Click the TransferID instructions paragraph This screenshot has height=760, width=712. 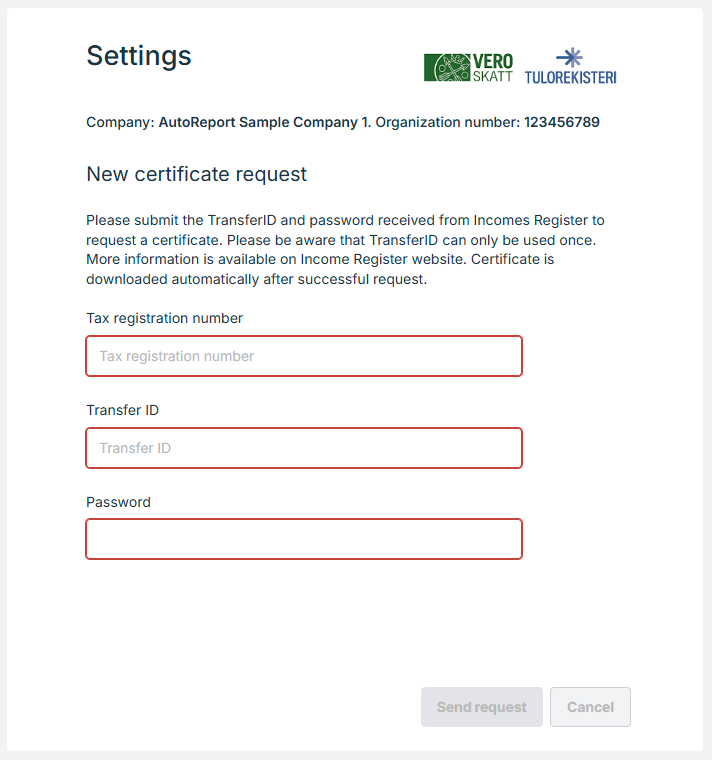pos(345,249)
